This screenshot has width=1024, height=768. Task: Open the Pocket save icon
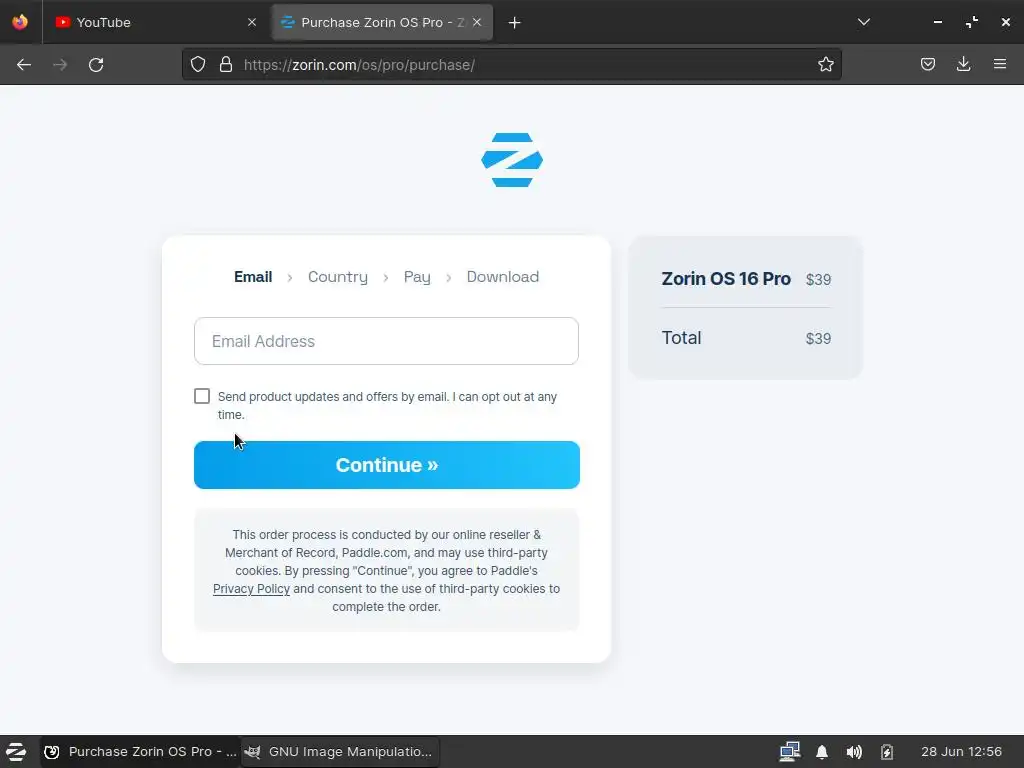(x=927, y=64)
